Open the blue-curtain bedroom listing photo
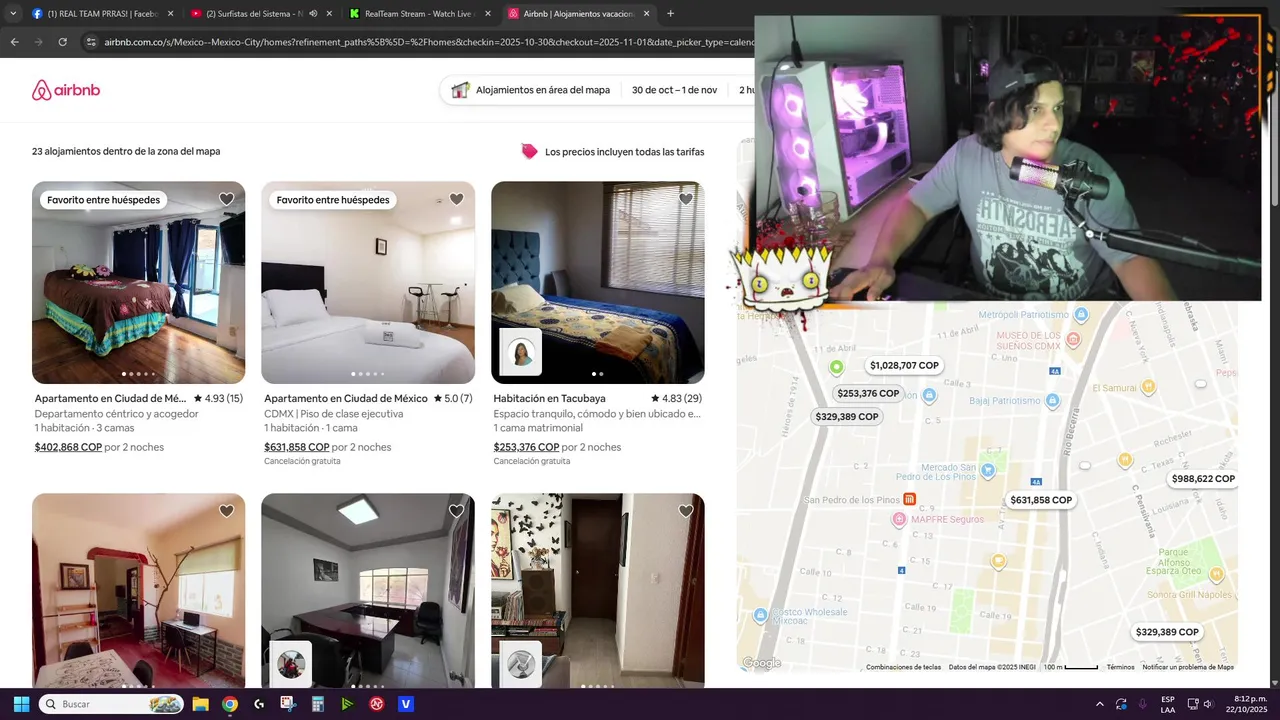The image size is (1280, 720). tap(138, 283)
